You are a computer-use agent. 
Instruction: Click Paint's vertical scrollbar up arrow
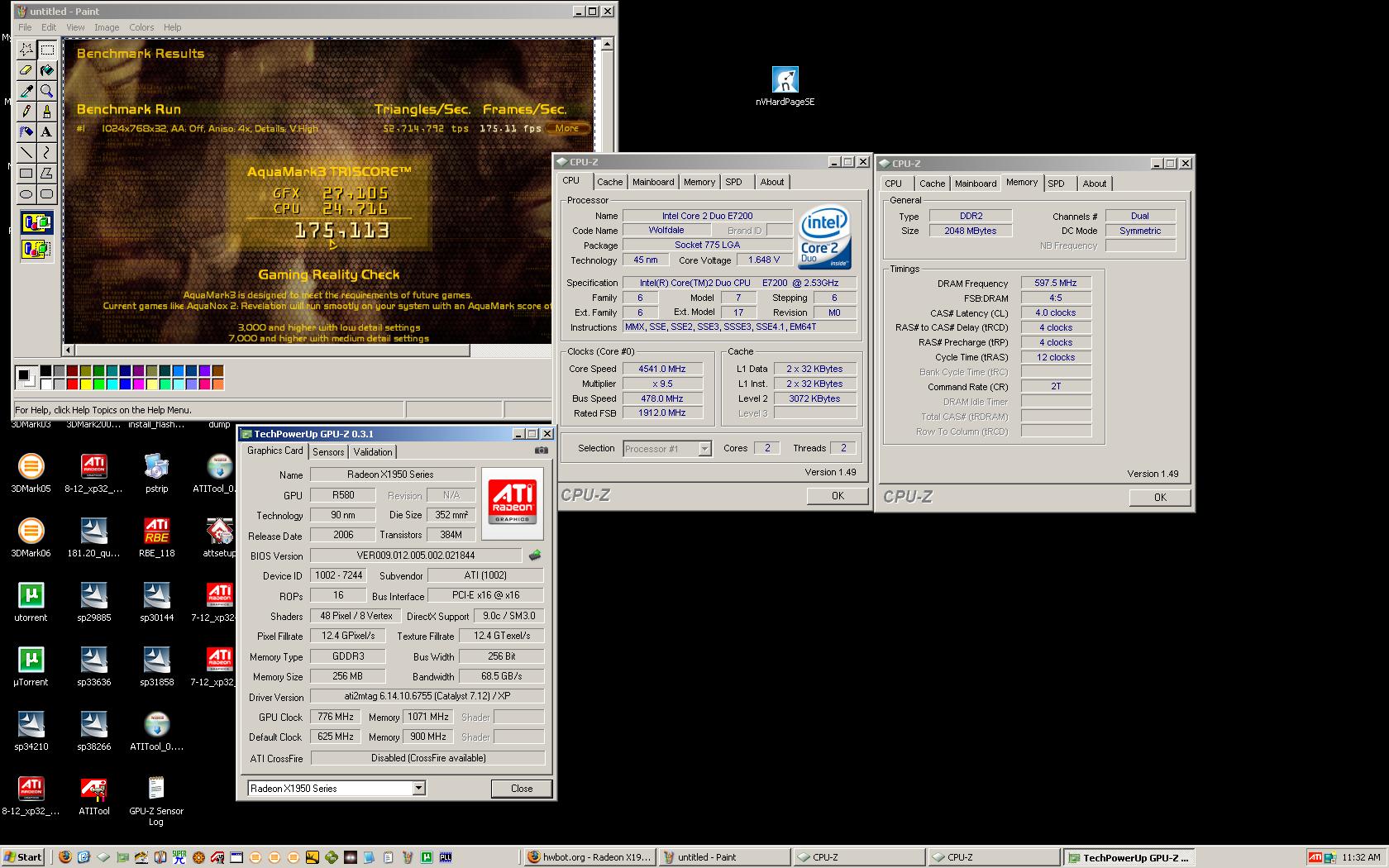607,44
